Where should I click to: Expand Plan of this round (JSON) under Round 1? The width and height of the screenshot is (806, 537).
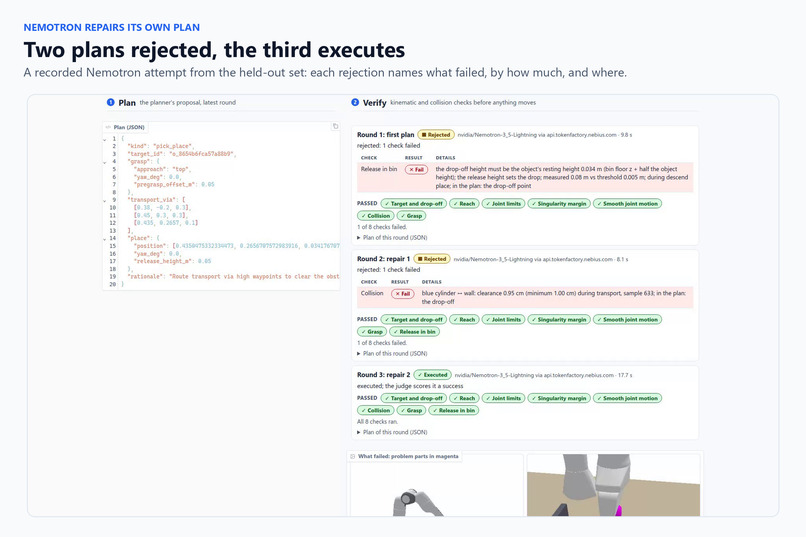click(x=392, y=238)
